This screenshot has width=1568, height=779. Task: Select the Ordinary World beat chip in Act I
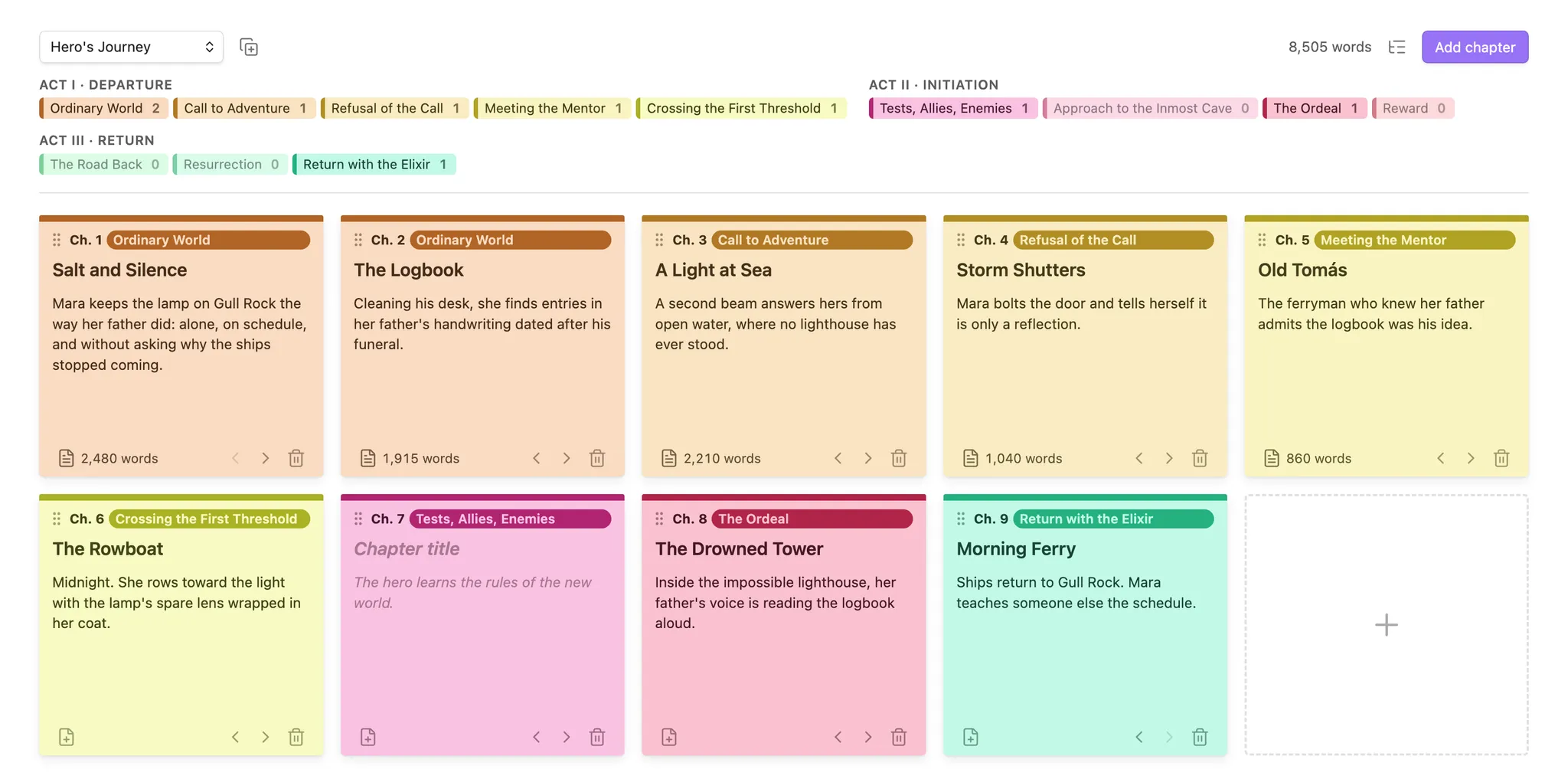click(104, 108)
